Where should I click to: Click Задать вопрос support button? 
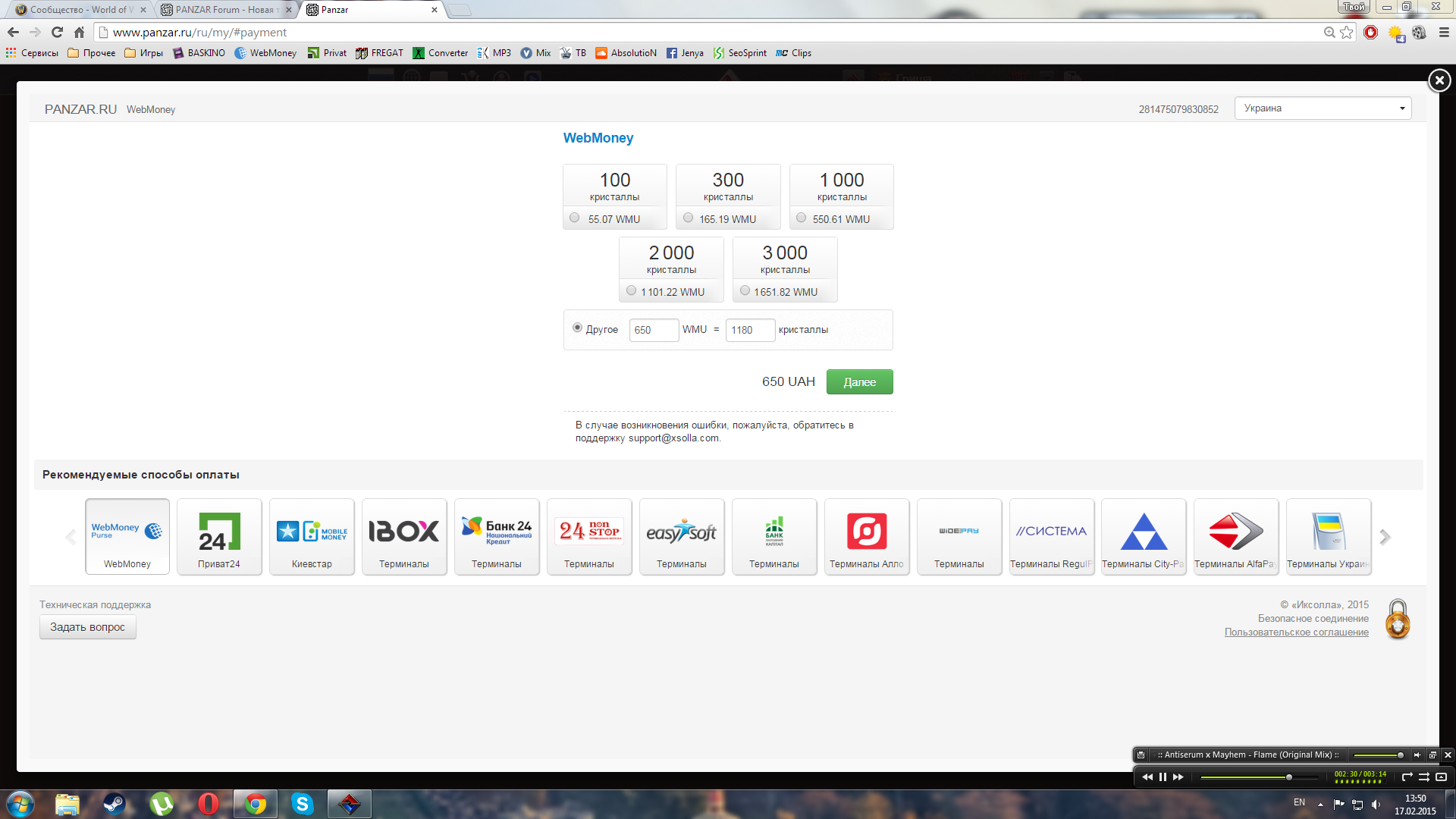coord(88,627)
